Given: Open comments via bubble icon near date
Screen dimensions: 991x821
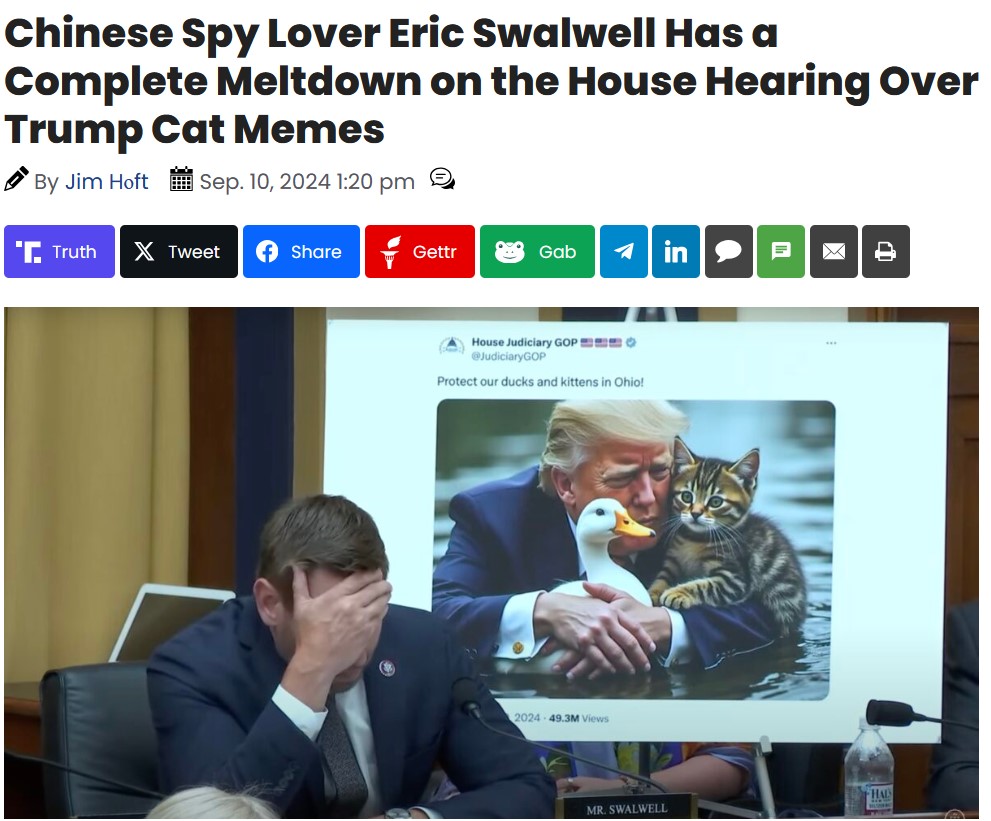Looking at the screenshot, I should pyautogui.click(x=442, y=179).
